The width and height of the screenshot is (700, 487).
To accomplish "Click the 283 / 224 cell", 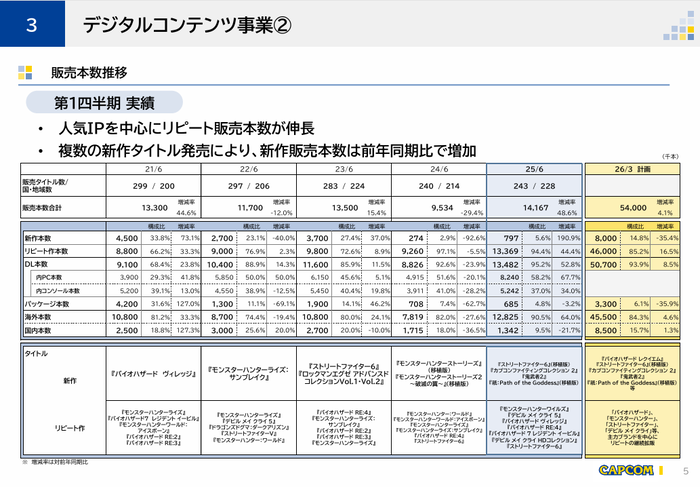I will coord(344,186).
